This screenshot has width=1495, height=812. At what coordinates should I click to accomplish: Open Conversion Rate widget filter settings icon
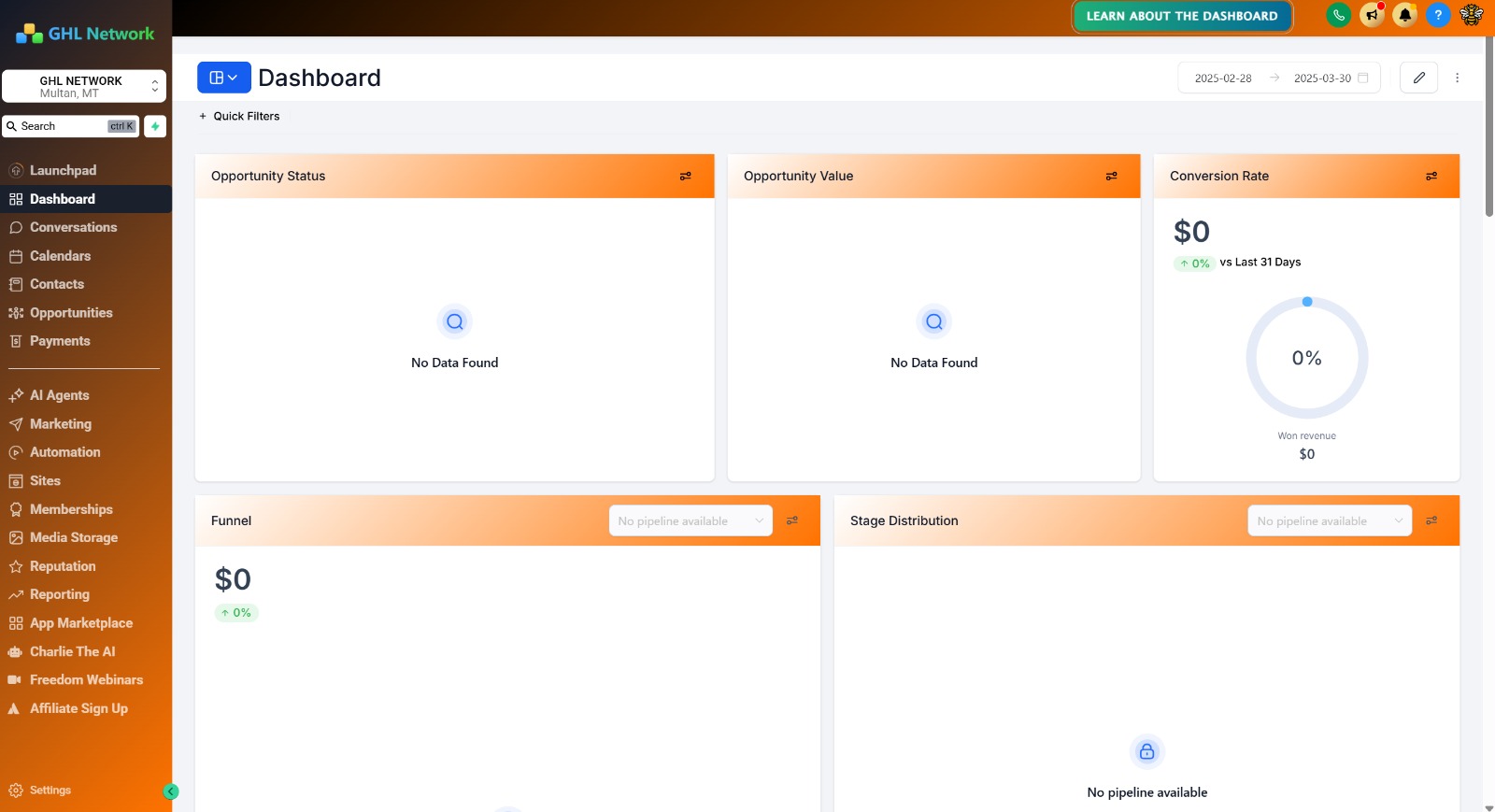point(1431,176)
